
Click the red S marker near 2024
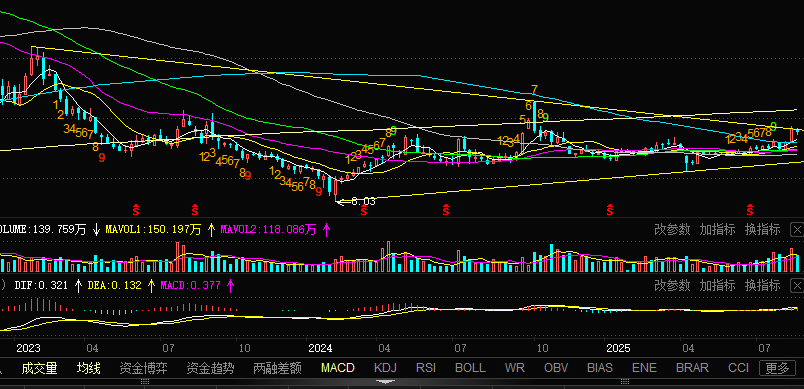click(364, 210)
